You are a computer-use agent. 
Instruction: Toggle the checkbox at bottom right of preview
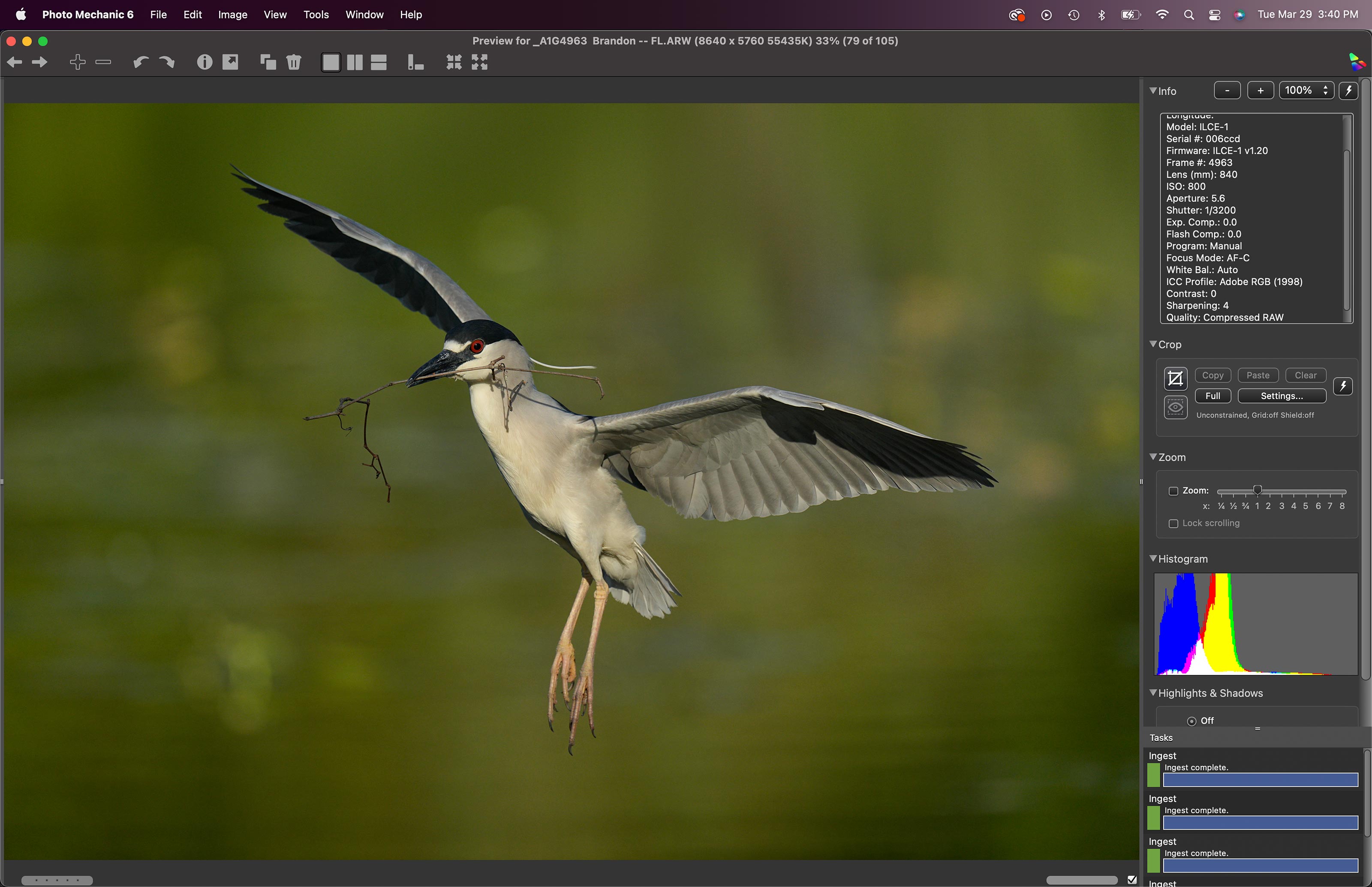[1132, 880]
